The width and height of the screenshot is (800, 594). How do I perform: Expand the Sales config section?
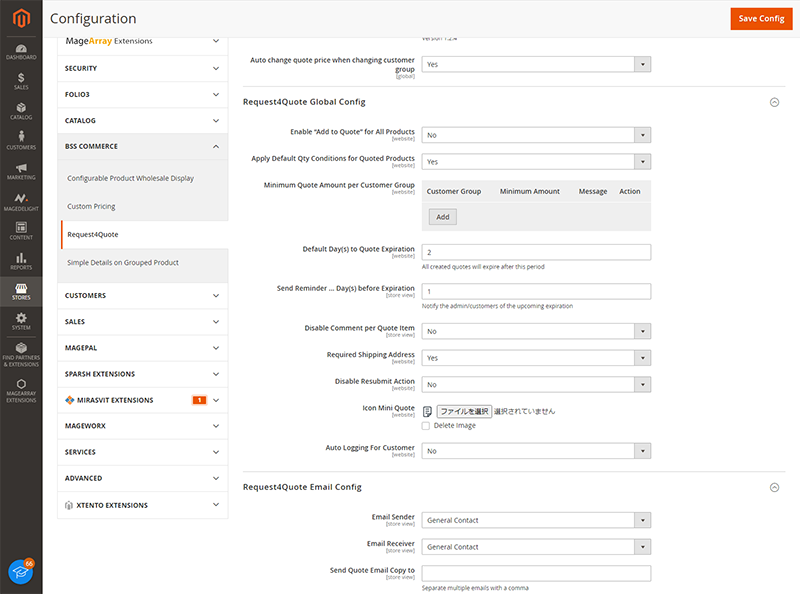(143, 321)
